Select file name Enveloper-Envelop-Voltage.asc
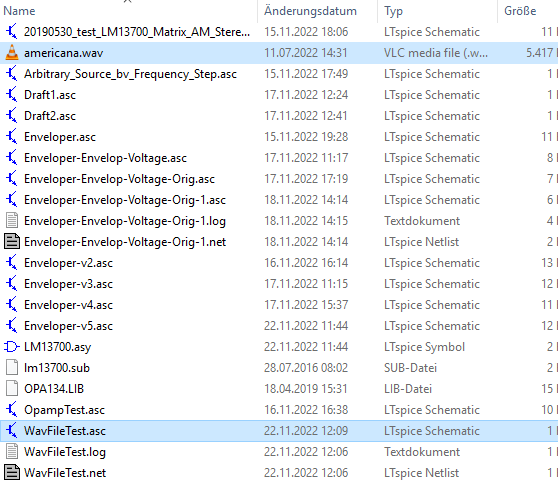Viewport: 559px width, 485px height. point(105,158)
